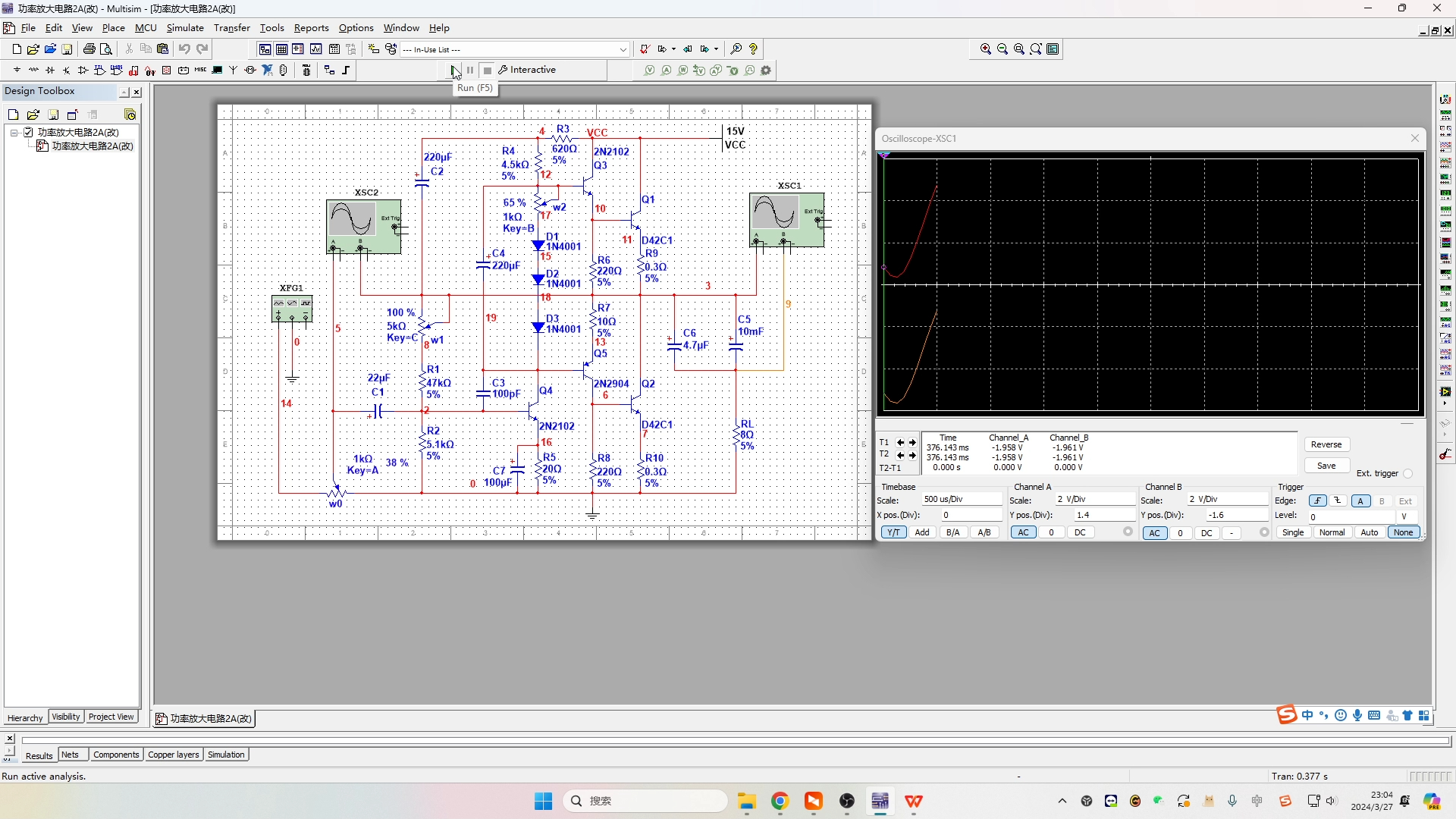Click the Zoom In magnifier icon
The width and height of the screenshot is (1456, 819).
(985, 49)
